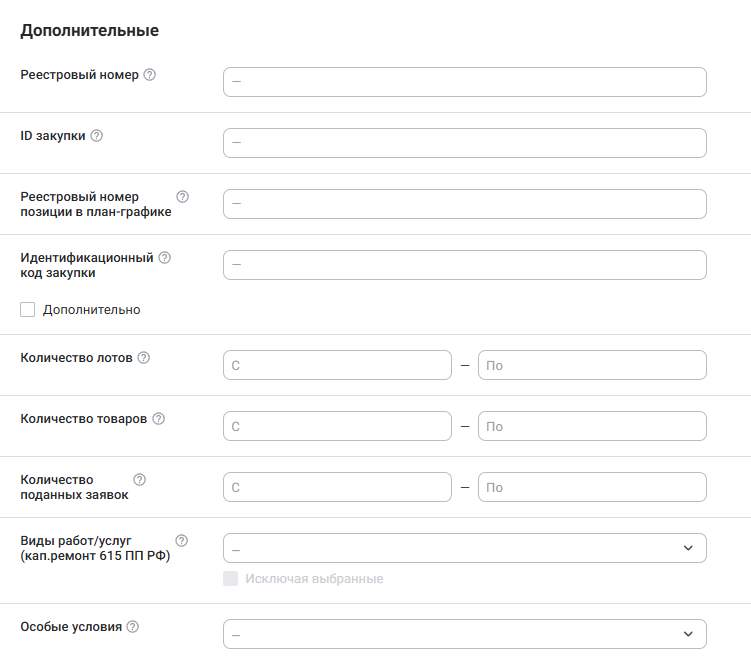Click the Реестровый номер input field

(464, 82)
